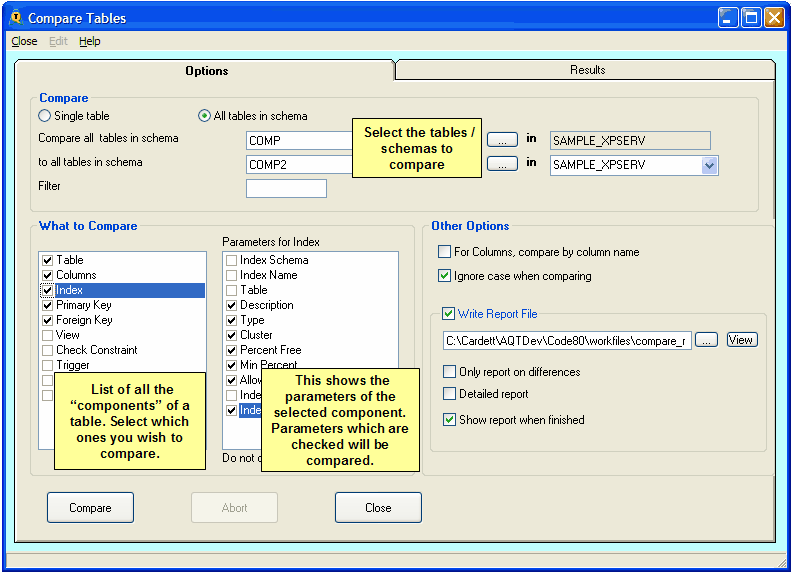Toggle Show report when finished
Viewport: 794px width, 576px height.
coord(449,420)
